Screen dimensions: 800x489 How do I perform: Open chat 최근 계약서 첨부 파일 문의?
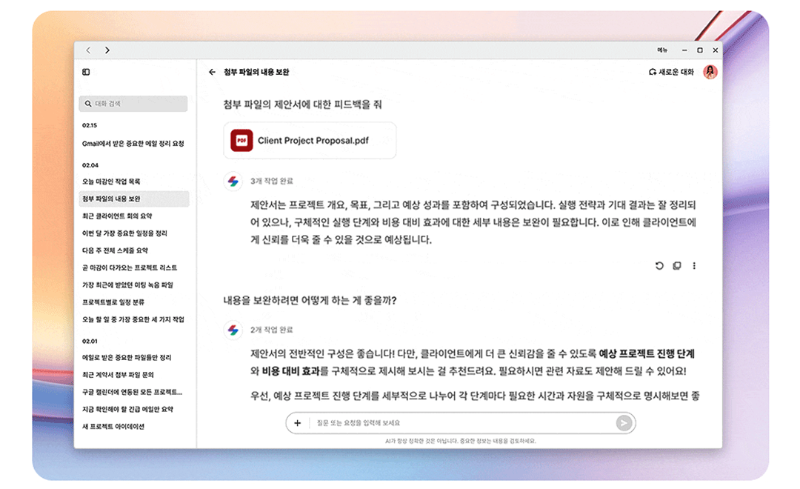pyautogui.click(x=118, y=375)
